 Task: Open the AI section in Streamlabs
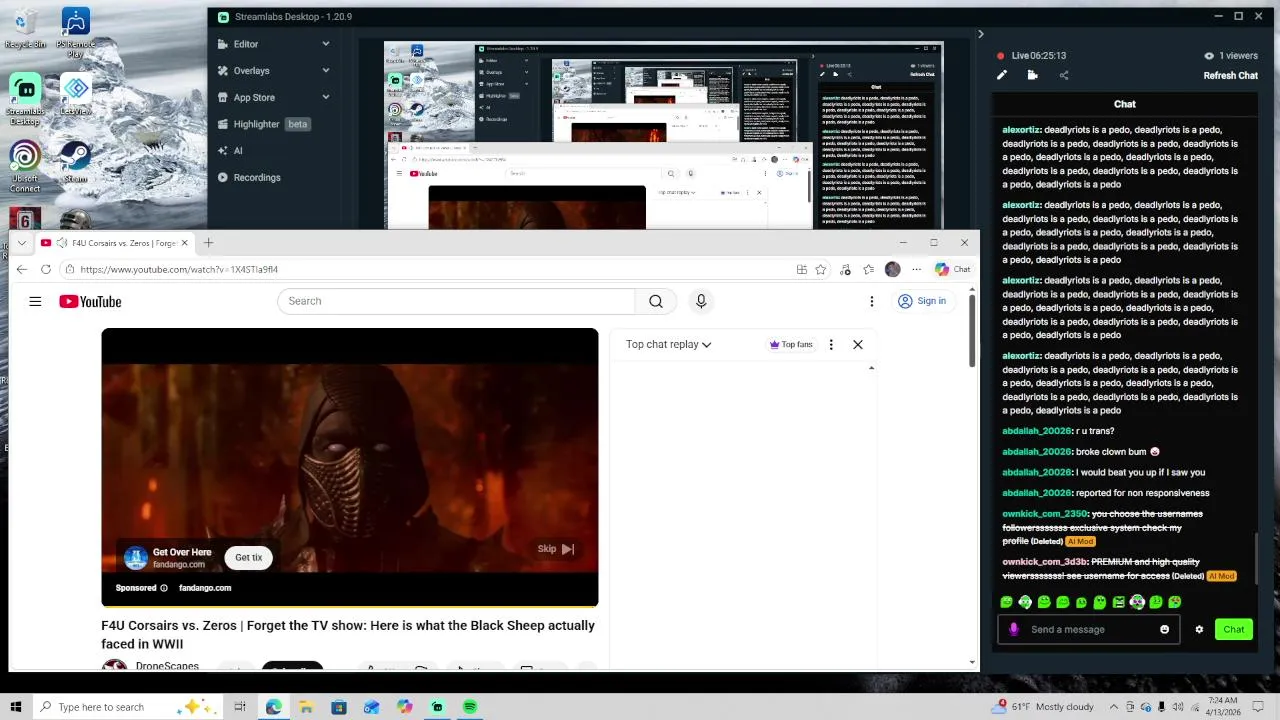click(x=237, y=151)
